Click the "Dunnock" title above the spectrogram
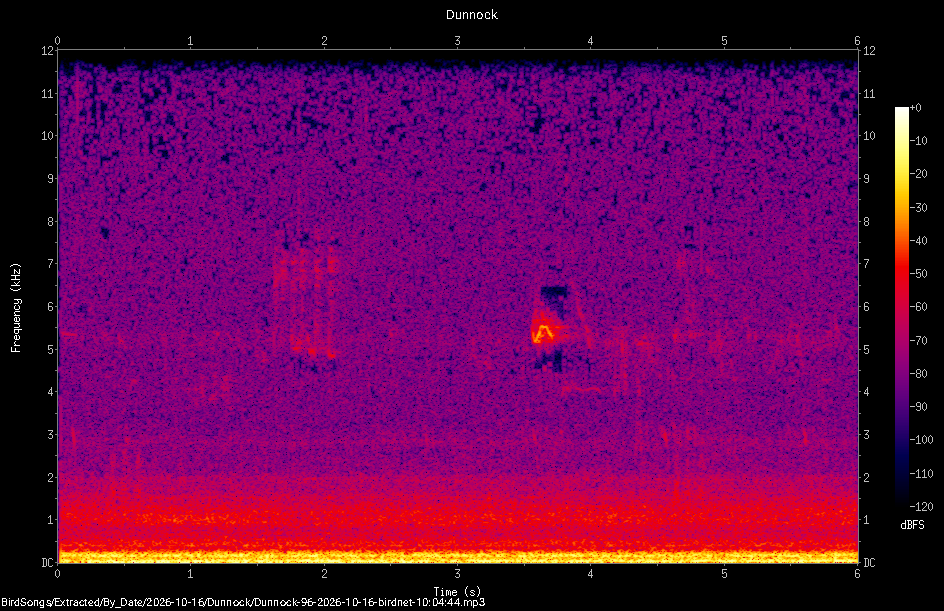944x611 pixels. [x=471, y=14]
